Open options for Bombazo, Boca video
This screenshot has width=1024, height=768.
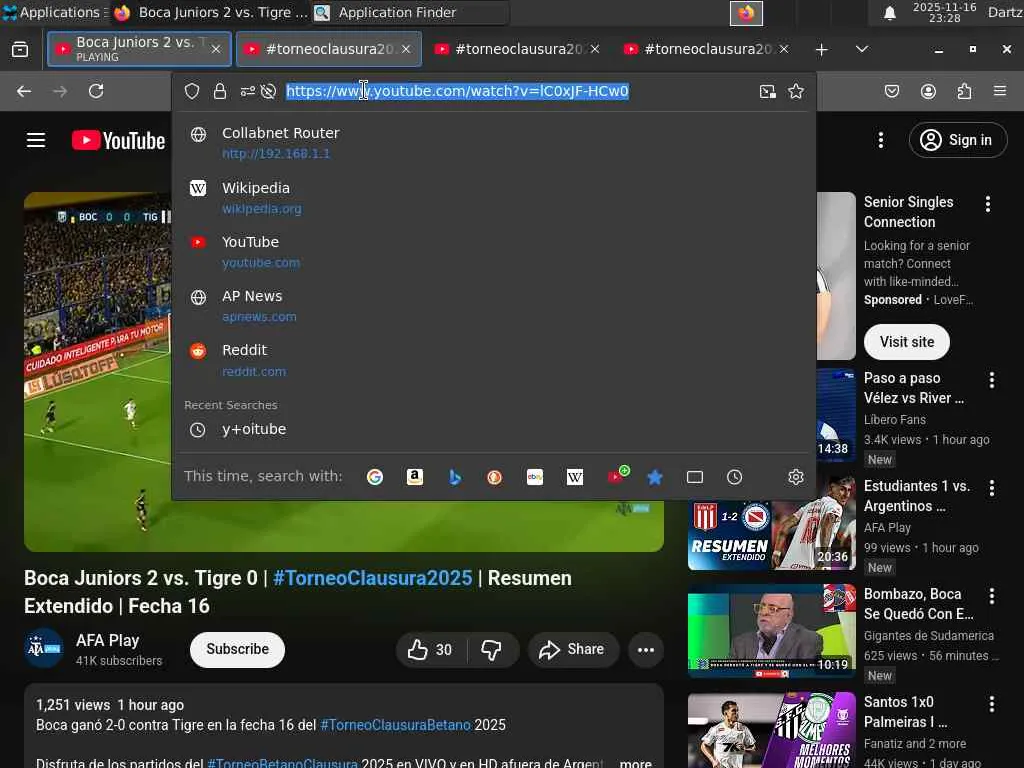[x=991, y=596]
